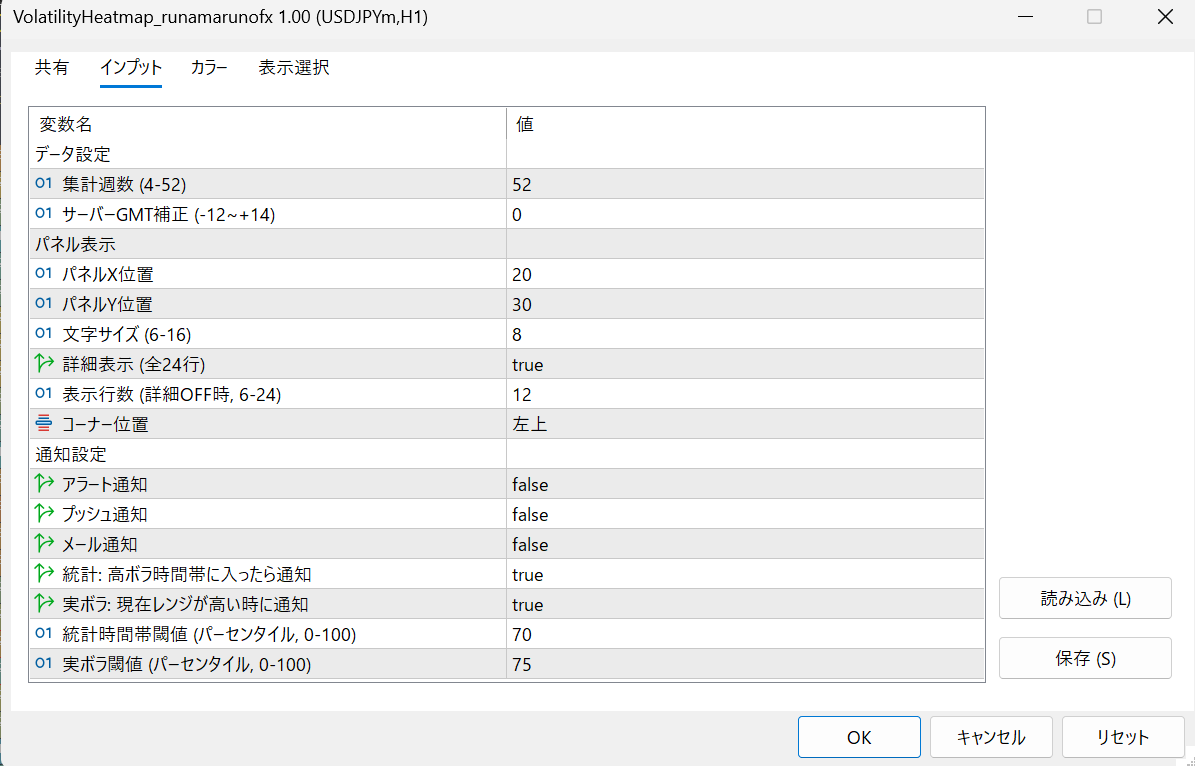This screenshot has height=766, width=1195.
Task: Click the boolean arrow icon beside 詳細表示
Action: coord(43,364)
